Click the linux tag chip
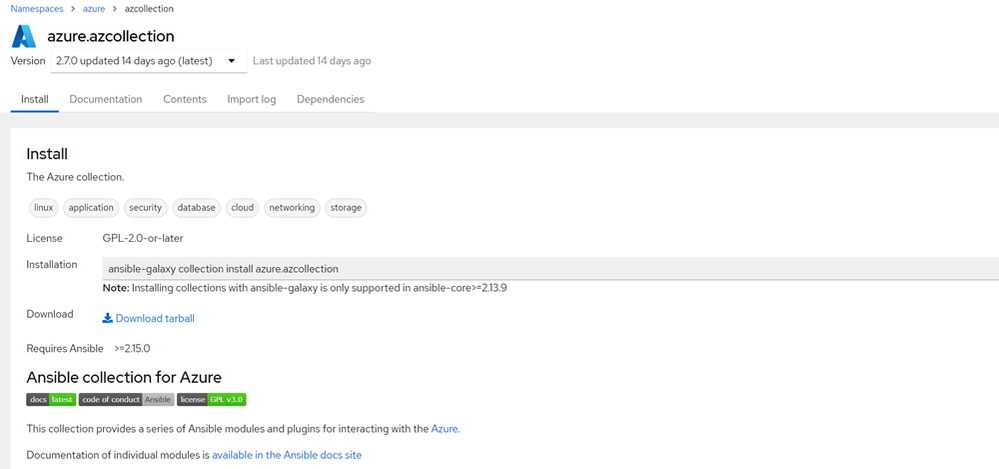 tap(44, 208)
